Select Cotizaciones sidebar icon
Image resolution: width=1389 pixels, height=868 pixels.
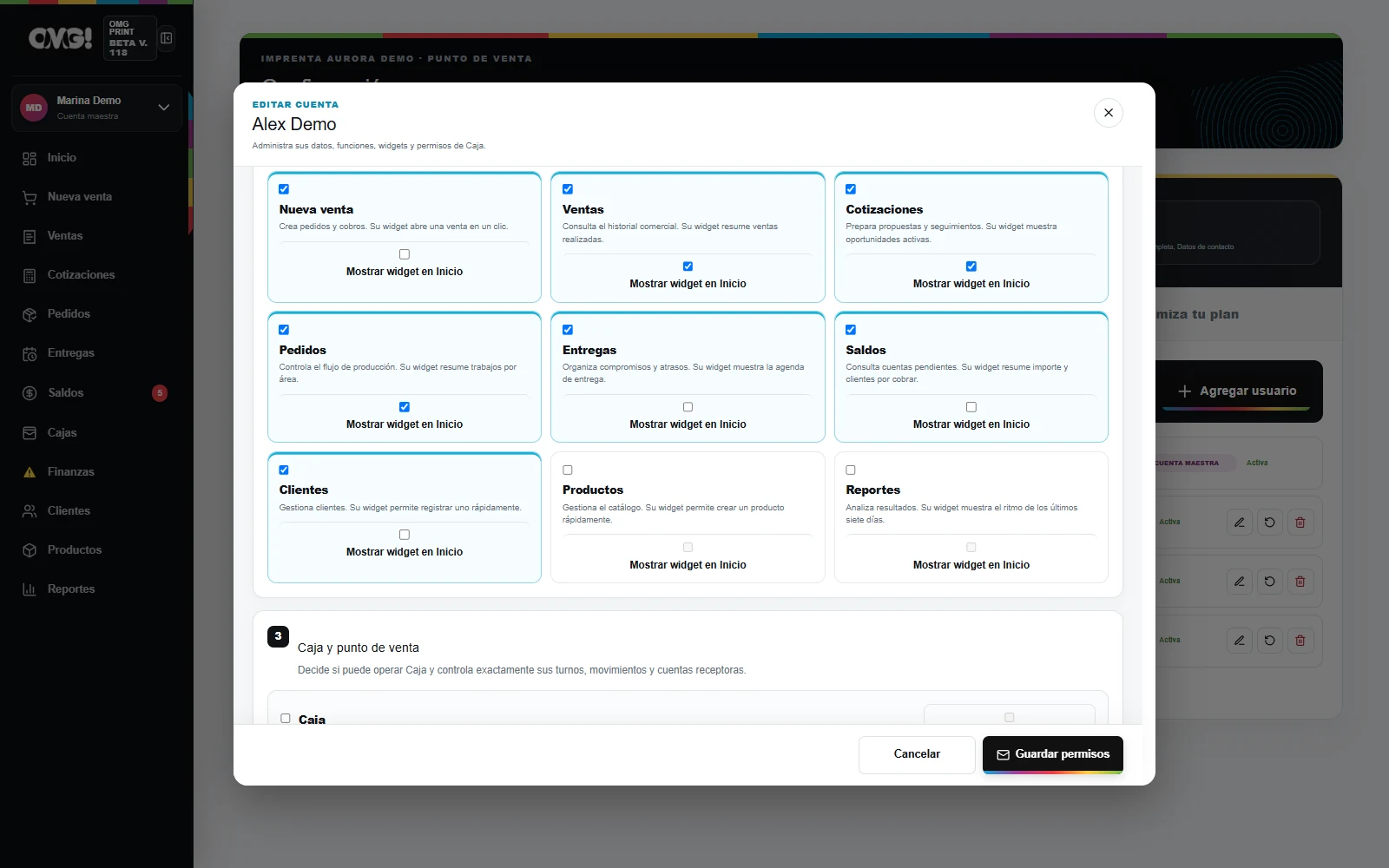tap(30, 275)
